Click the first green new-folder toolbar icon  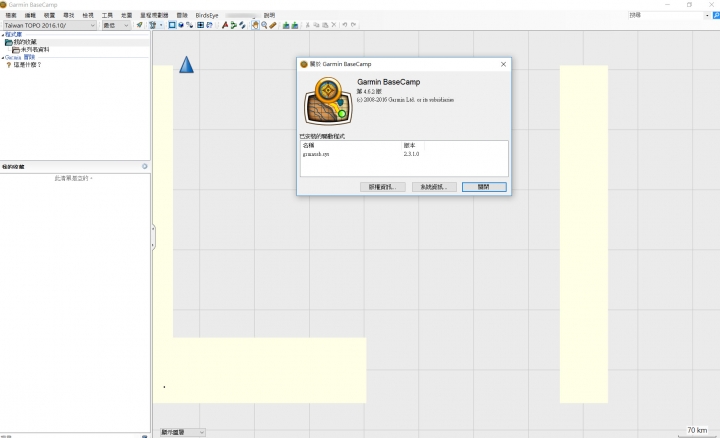(x=286, y=25)
